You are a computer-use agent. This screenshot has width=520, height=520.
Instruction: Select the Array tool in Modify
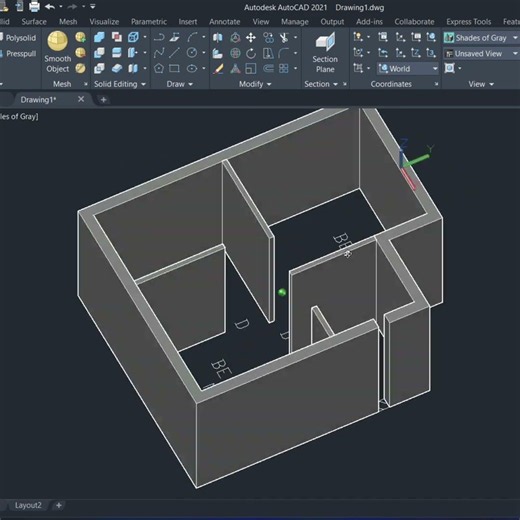coord(284,68)
